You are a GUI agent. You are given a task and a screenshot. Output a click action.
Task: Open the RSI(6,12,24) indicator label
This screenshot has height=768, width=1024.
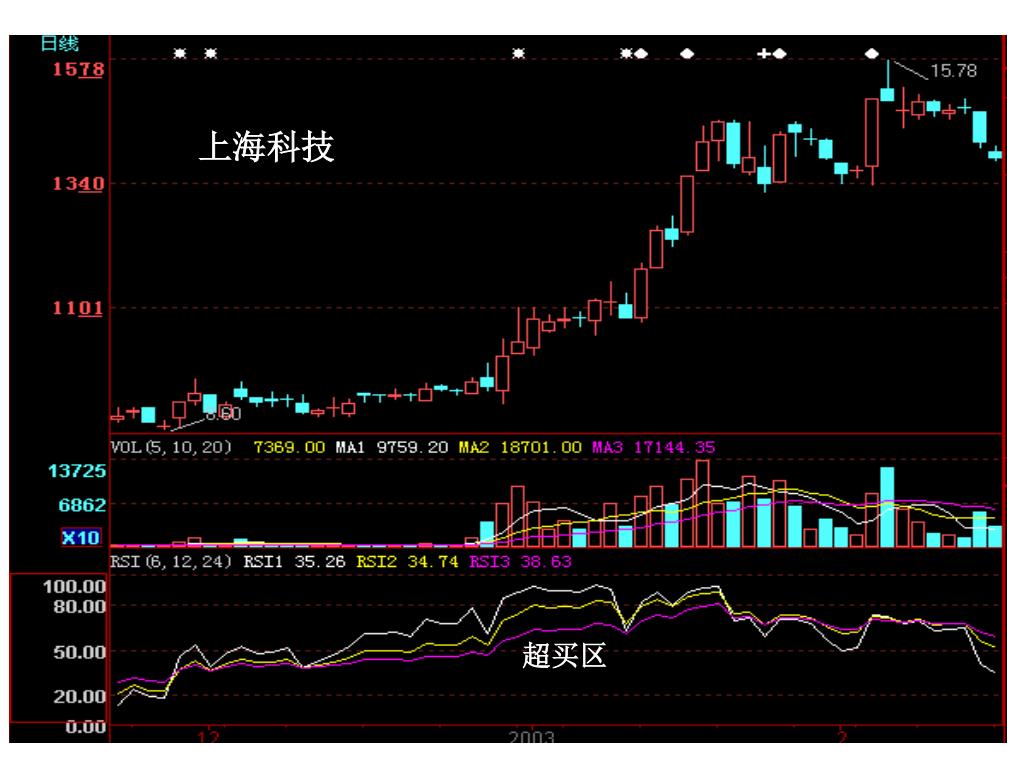tap(170, 562)
